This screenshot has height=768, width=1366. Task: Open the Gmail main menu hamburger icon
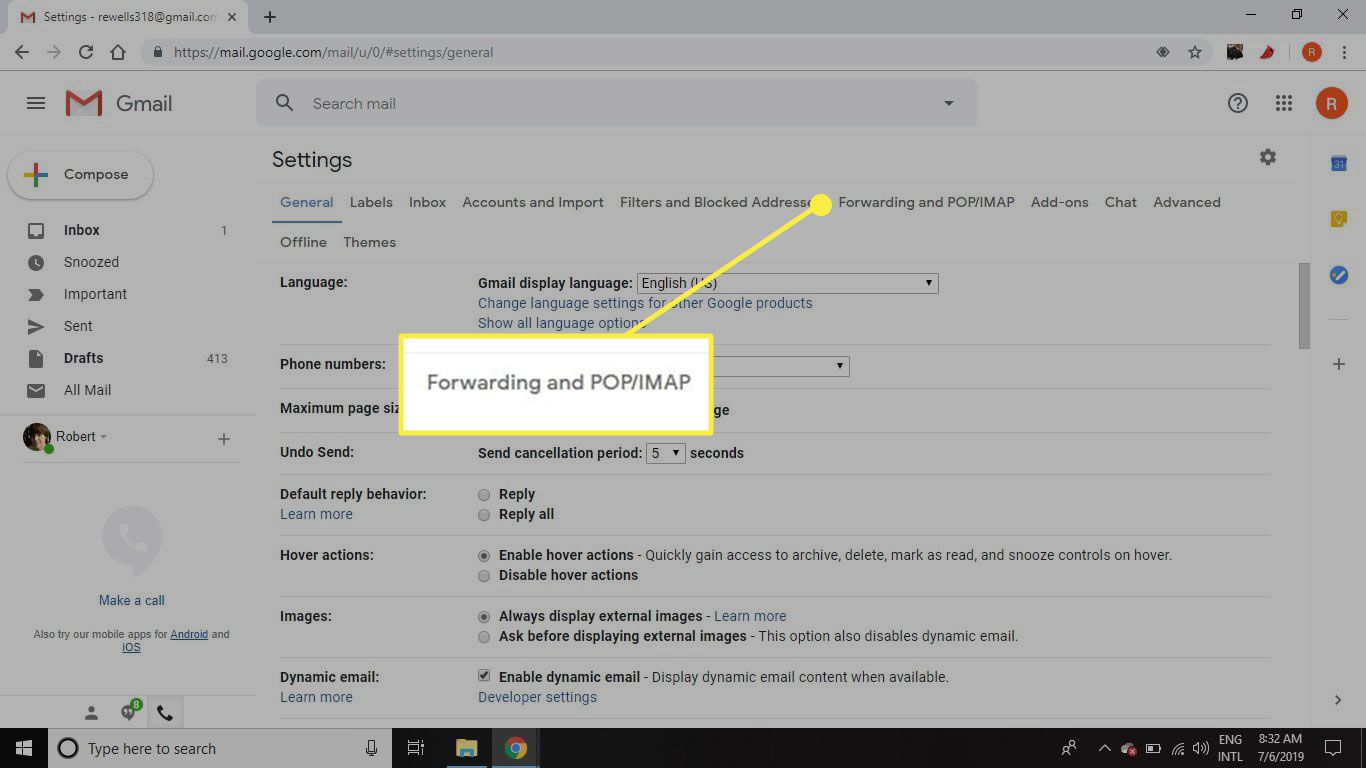(x=36, y=103)
